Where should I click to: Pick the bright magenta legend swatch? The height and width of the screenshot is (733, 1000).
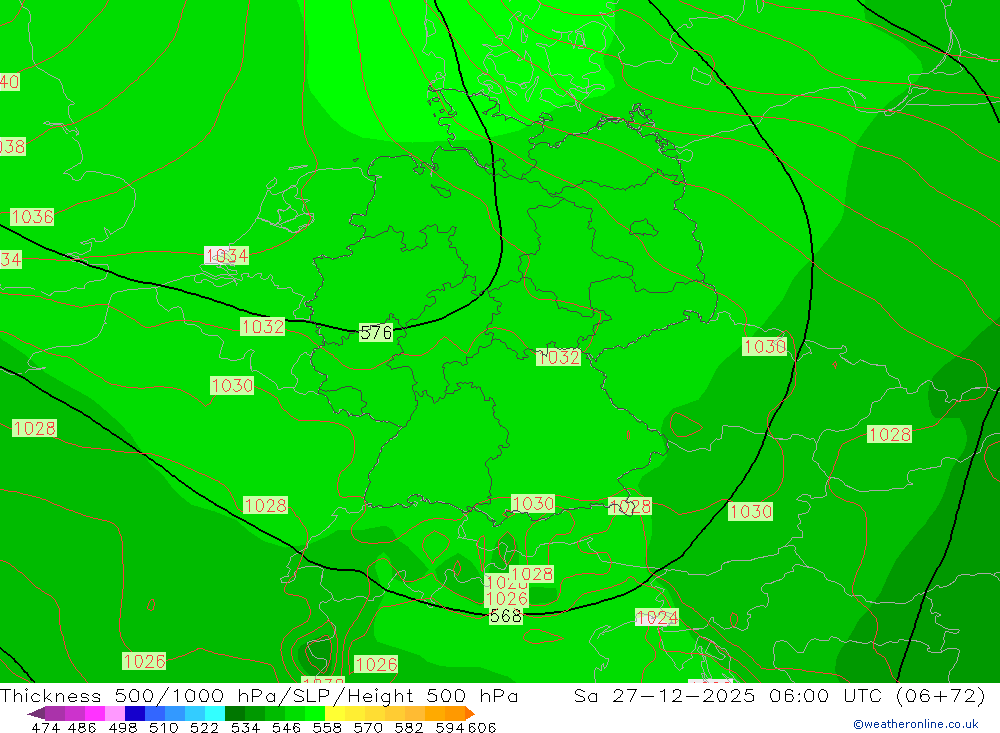pyautogui.click(x=94, y=713)
